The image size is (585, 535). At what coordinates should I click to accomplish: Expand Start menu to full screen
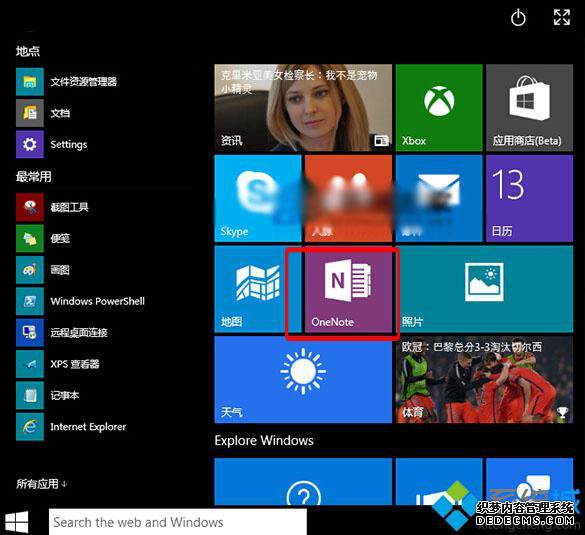pos(562,18)
